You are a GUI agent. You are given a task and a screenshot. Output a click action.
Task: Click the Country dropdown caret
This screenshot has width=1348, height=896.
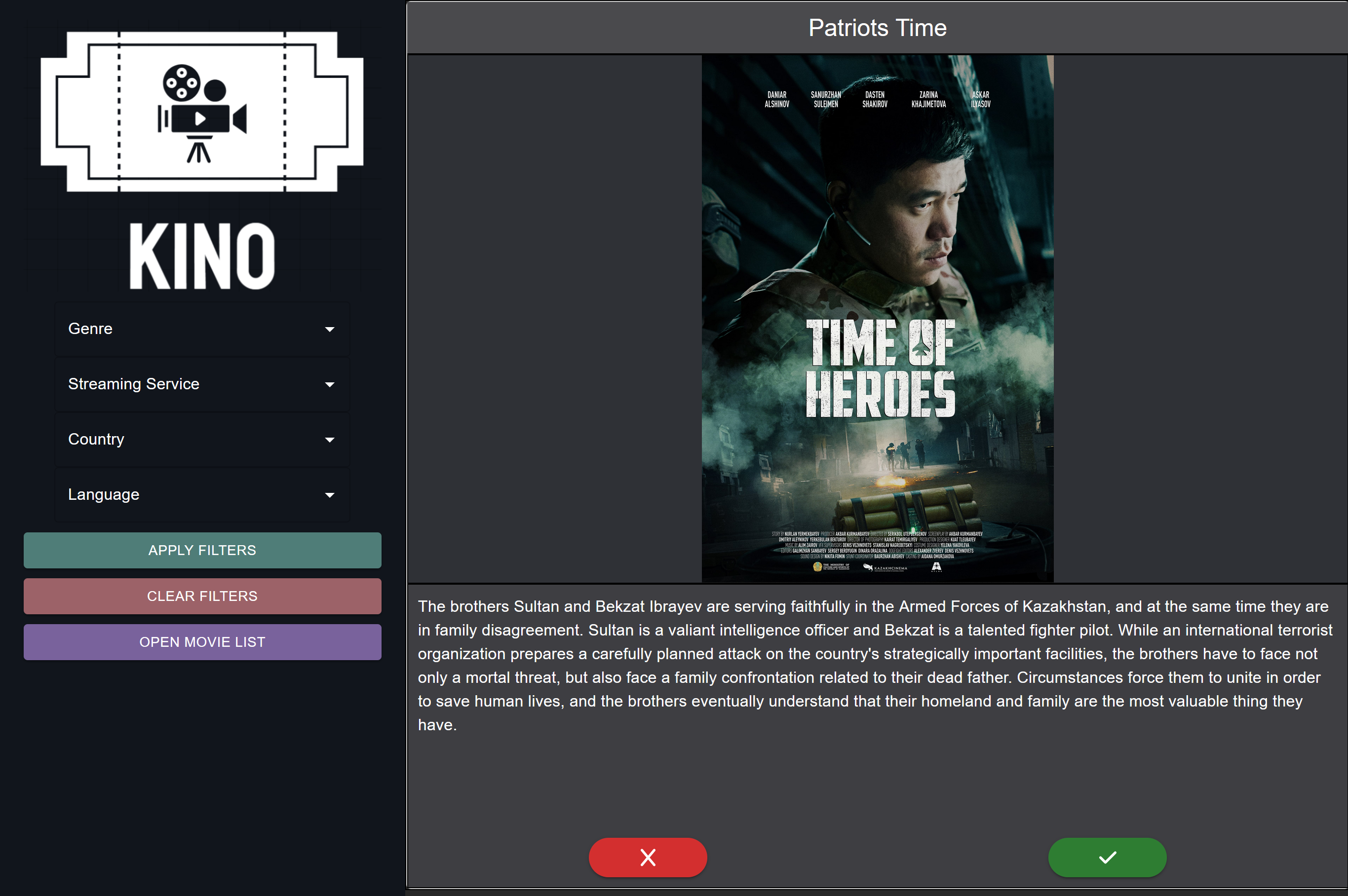329,440
